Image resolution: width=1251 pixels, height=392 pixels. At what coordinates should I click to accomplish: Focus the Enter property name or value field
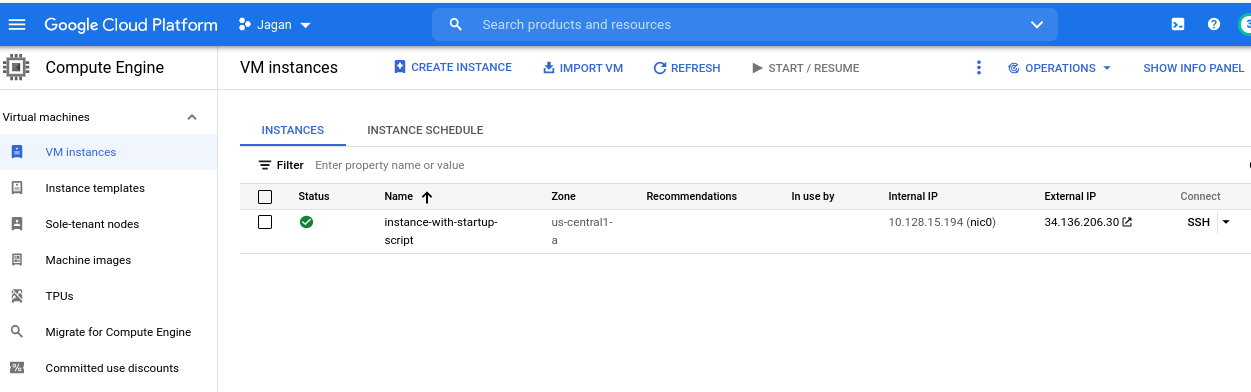pos(390,165)
